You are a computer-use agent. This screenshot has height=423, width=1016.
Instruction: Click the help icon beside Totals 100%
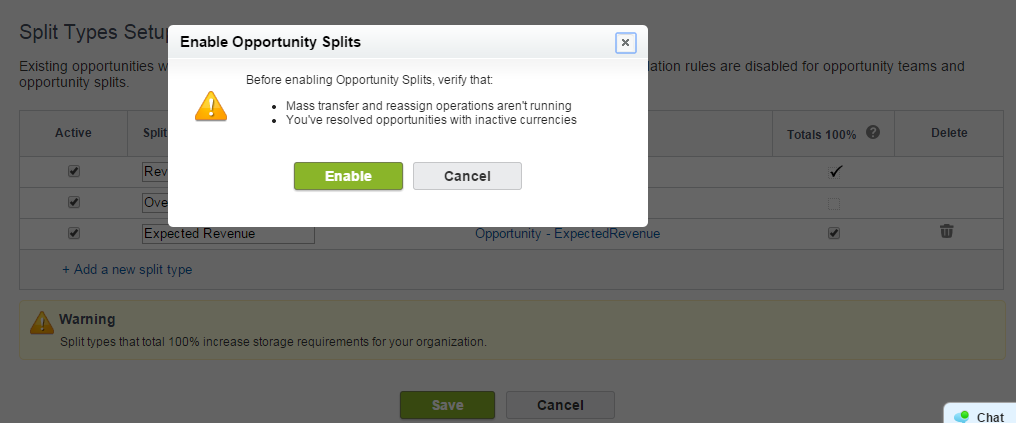point(873,132)
